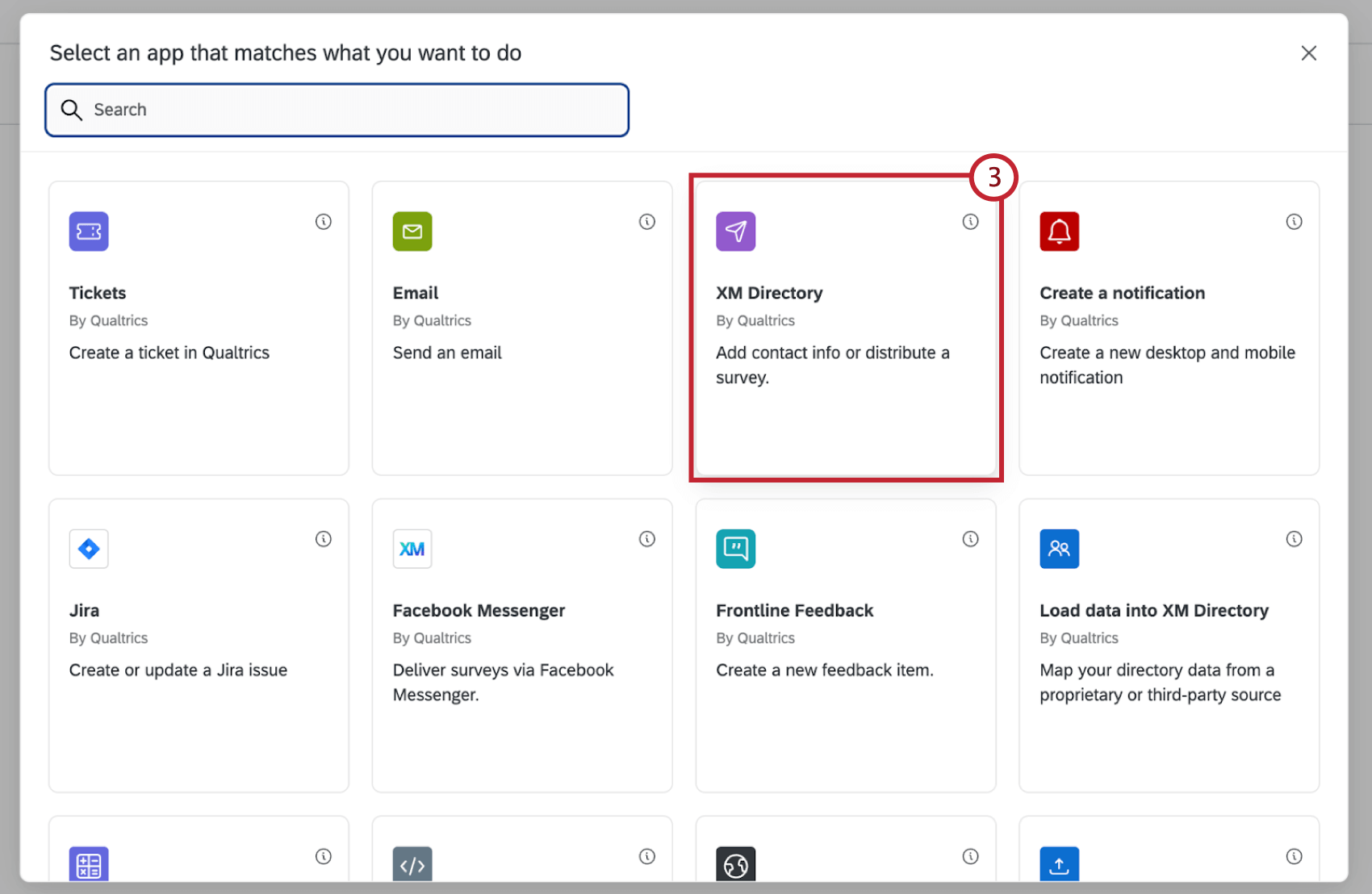Select the Jira app title
Viewport: 1372px width, 894px height.
point(85,611)
